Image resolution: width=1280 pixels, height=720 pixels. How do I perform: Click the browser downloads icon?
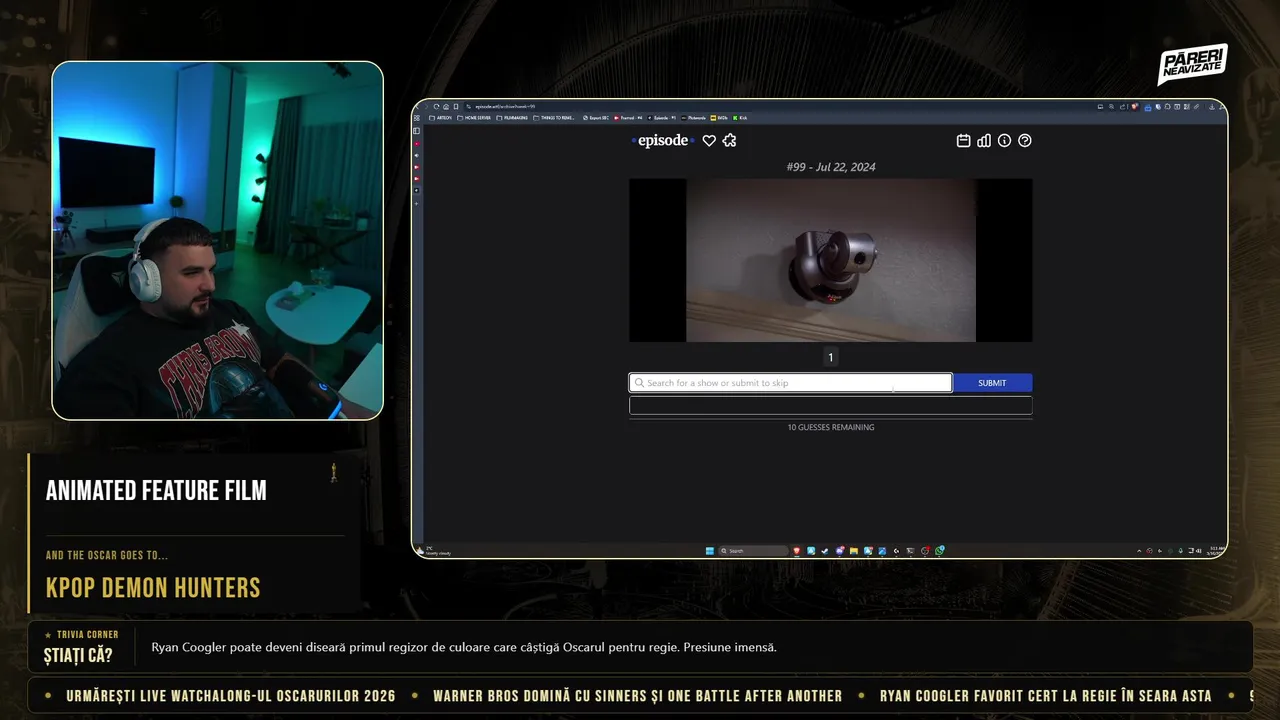point(1212,106)
